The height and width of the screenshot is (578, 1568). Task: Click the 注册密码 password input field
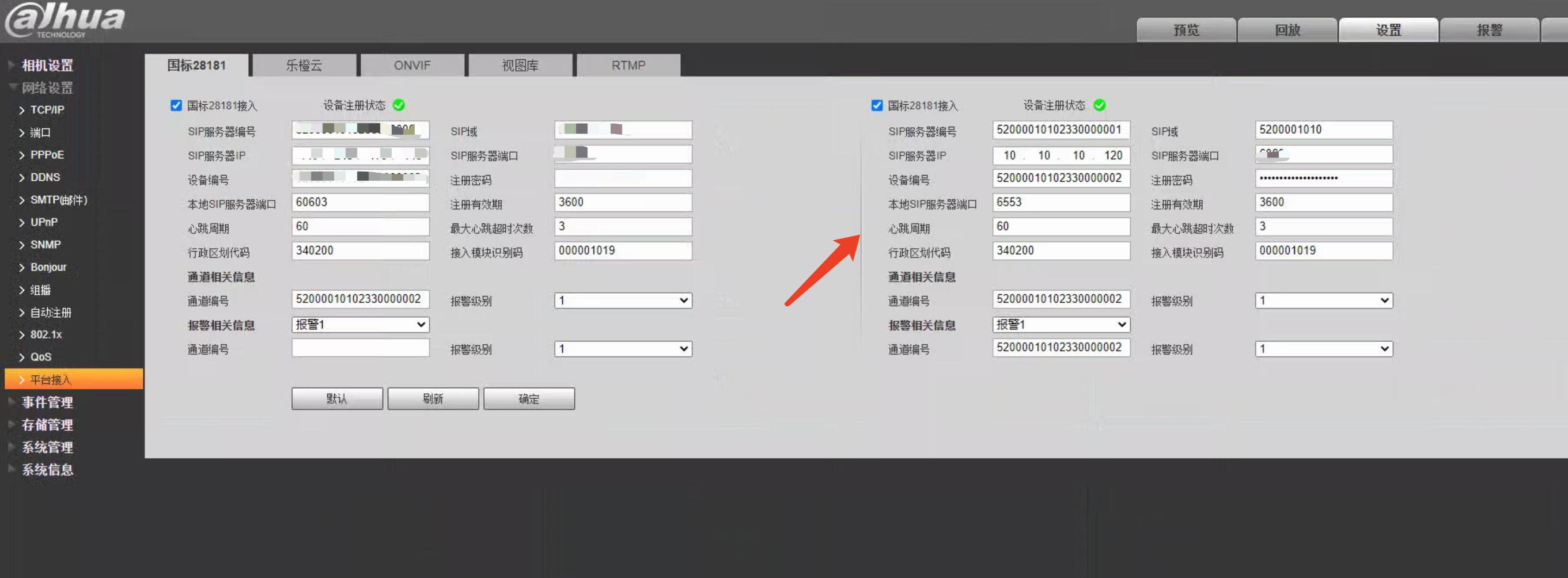point(622,178)
